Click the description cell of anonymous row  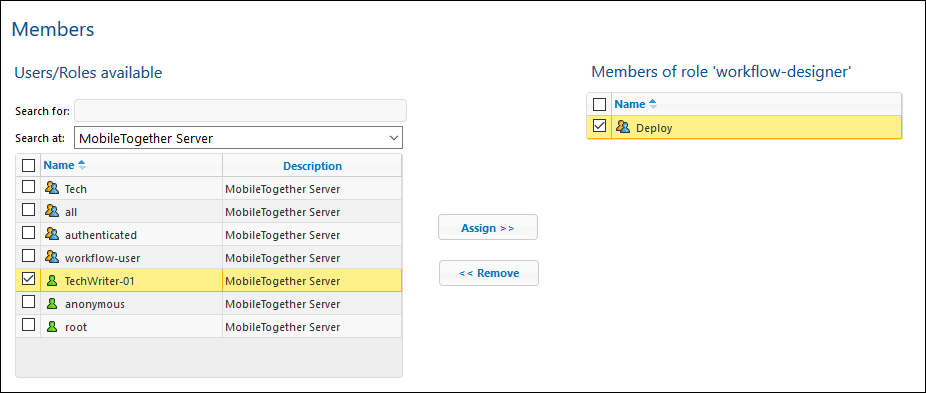[x=312, y=304]
